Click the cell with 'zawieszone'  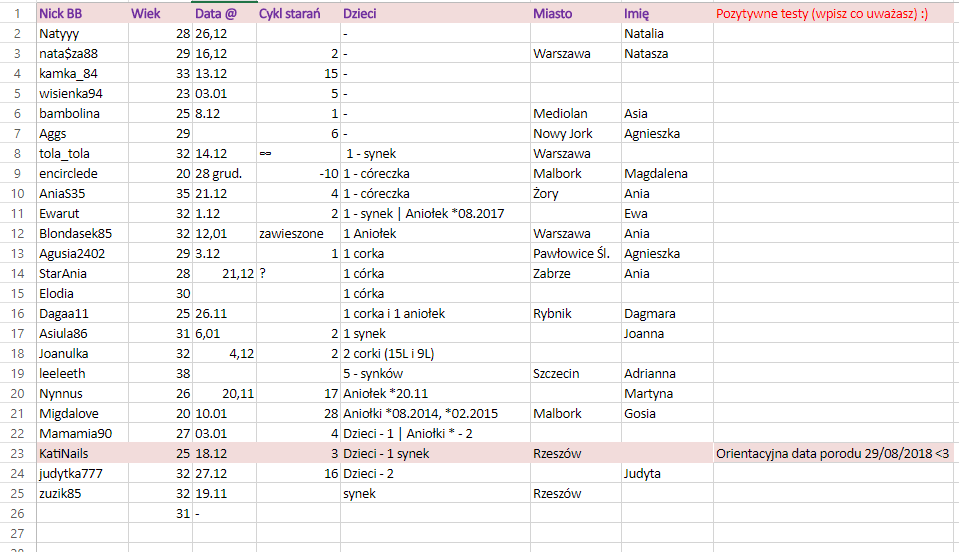click(290, 234)
